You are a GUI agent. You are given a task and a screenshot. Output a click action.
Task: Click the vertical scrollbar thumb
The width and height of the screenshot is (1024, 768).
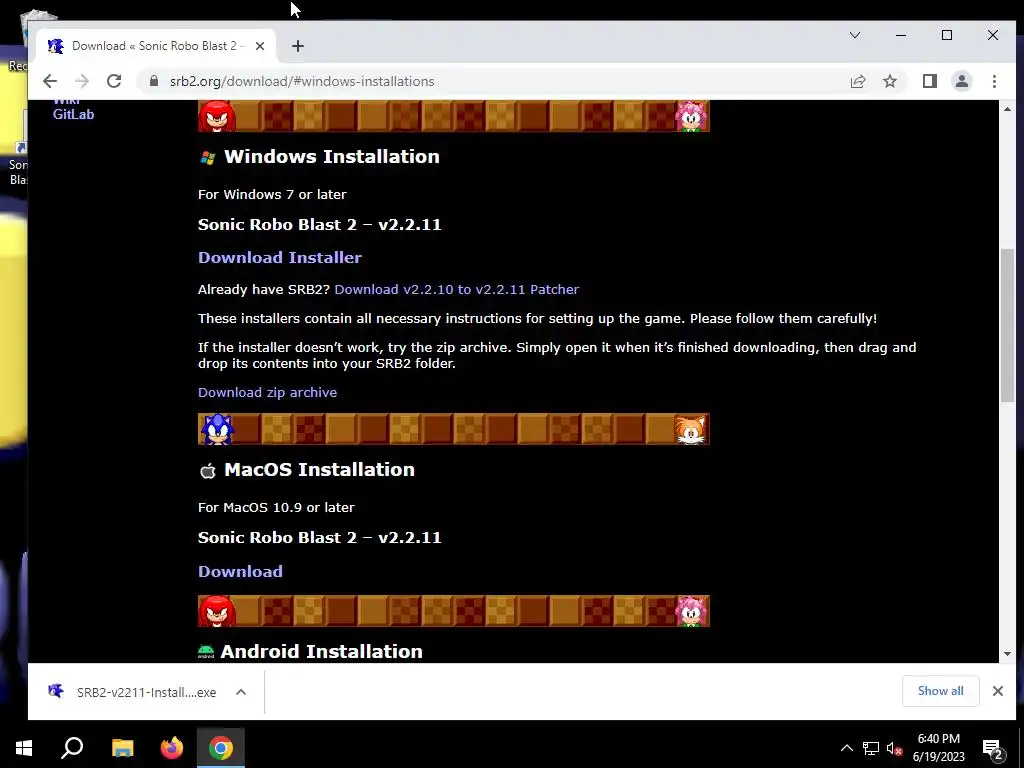pos(1007,325)
